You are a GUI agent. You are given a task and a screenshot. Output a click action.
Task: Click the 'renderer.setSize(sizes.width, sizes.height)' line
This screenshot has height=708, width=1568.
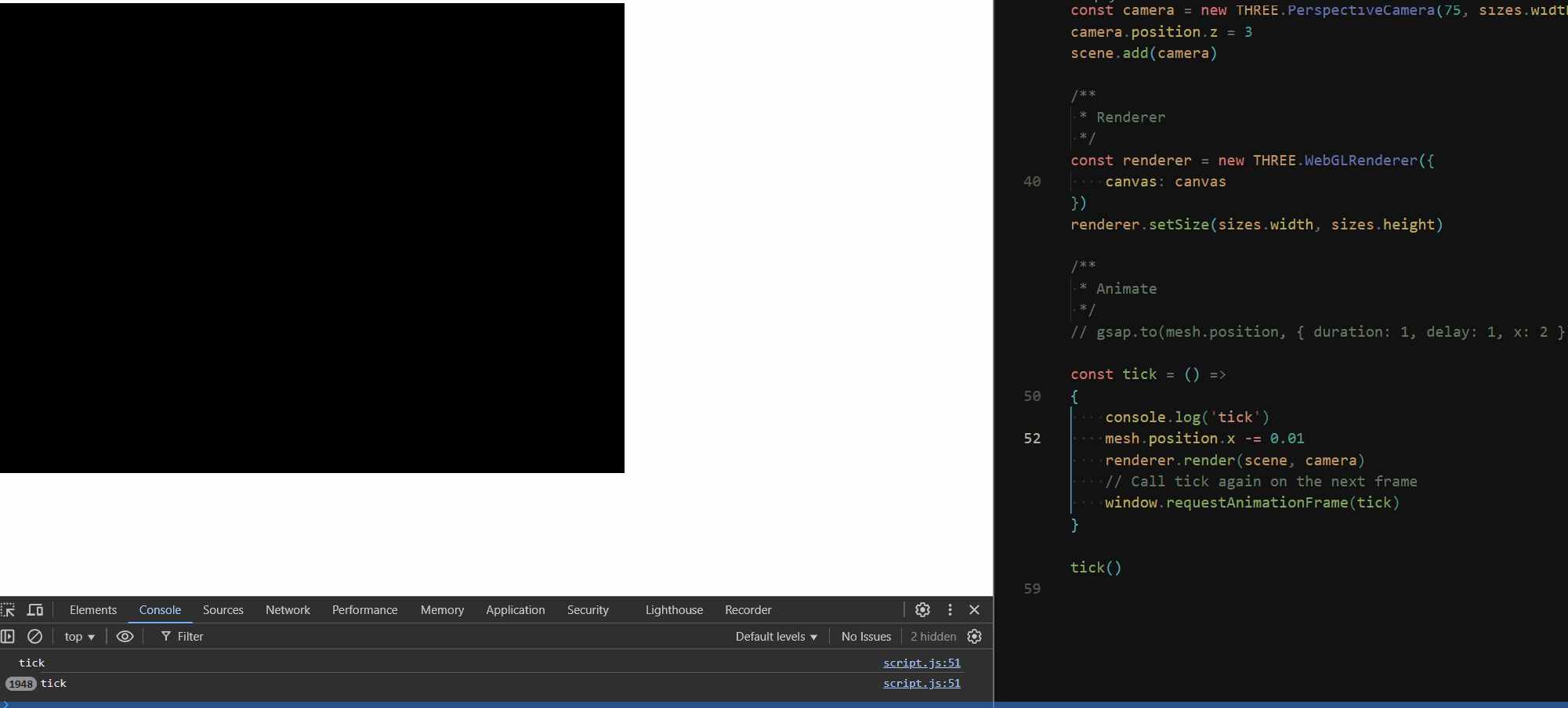(x=1257, y=225)
